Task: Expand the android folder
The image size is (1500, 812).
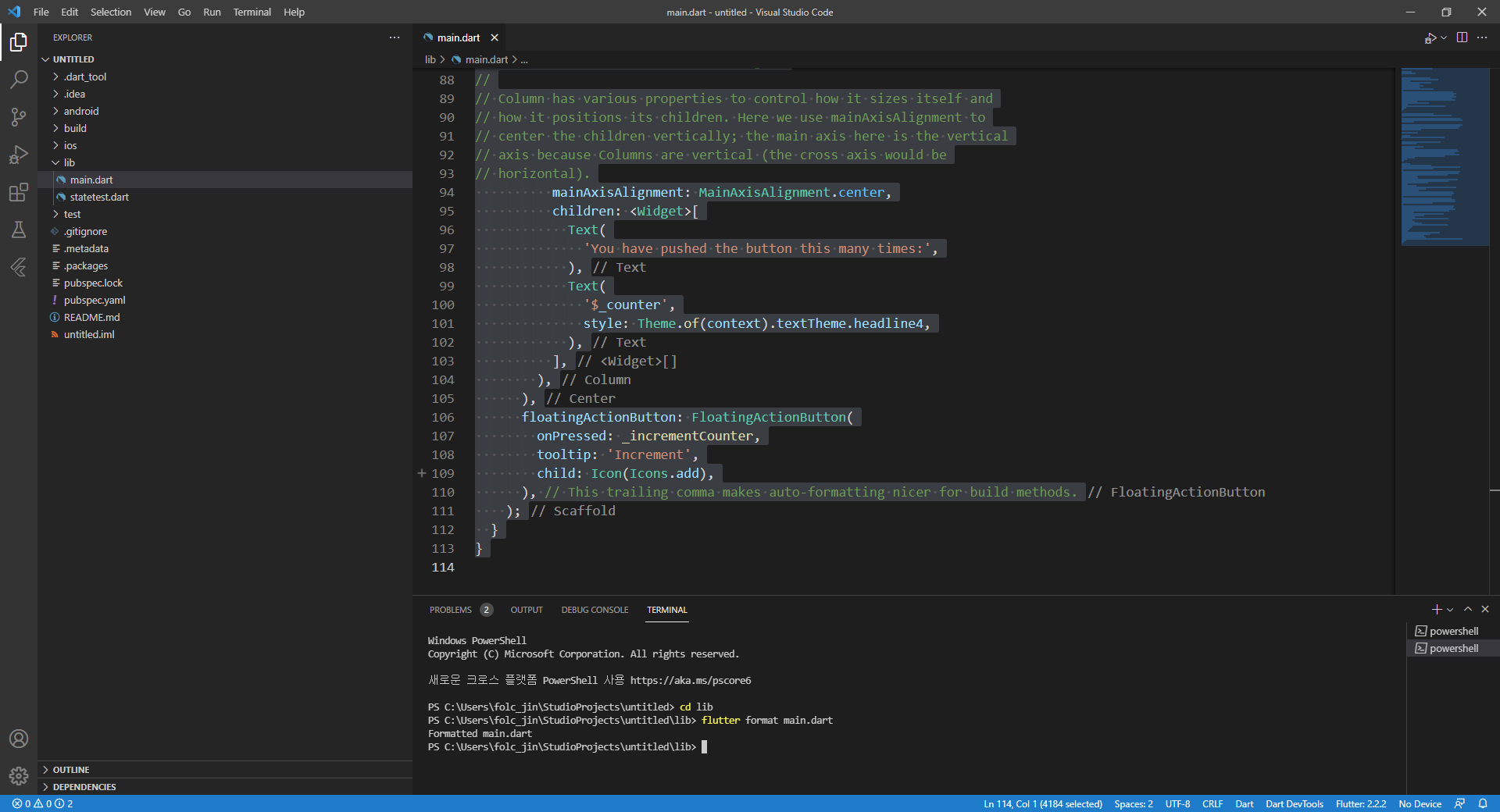Action: pyautogui.click(x=81, y=111)
